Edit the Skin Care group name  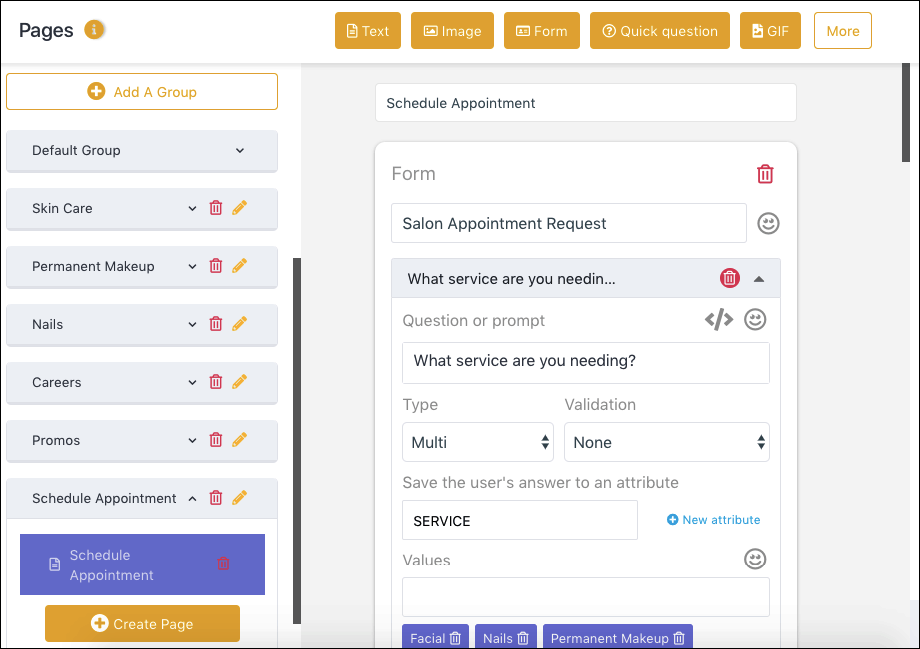[x=239, y=208]
